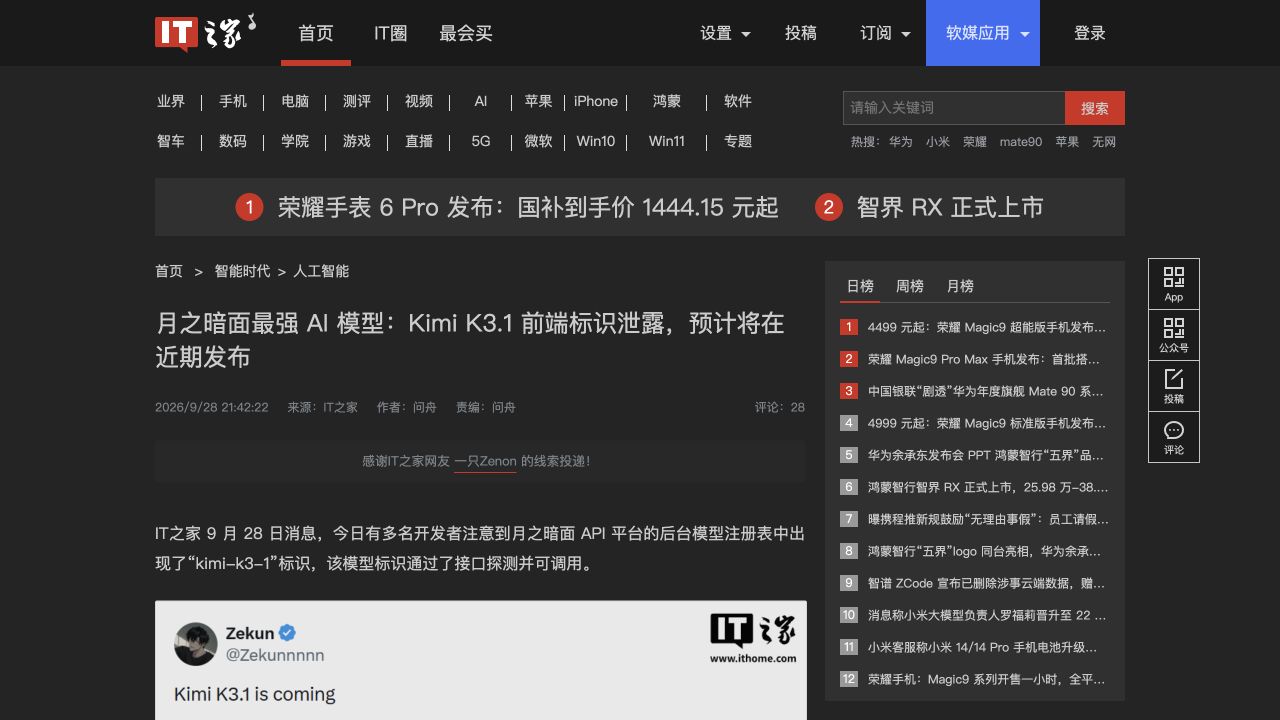Click the tweet image in the article
Viewport: 1280px width, 720px height.
tap(481, 660)
